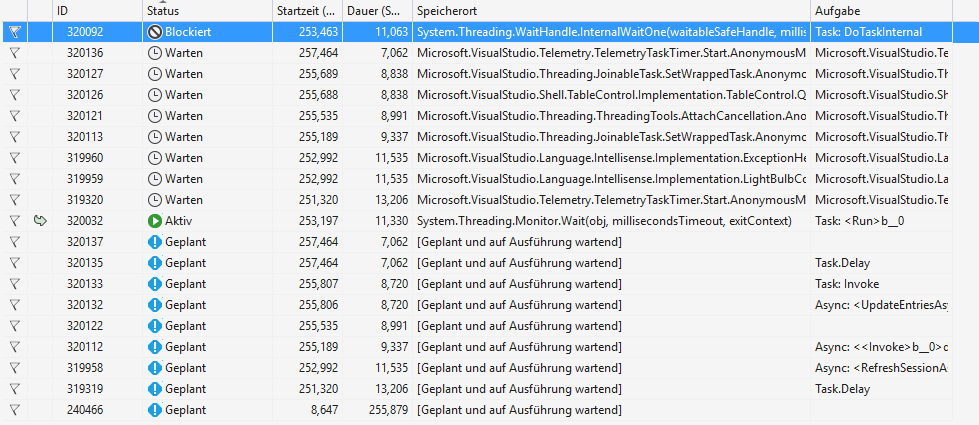Viewport: 979px width, 425px height.
Task: Click the green Aktiv play icon for task 320032
Action: pos(154,221)
